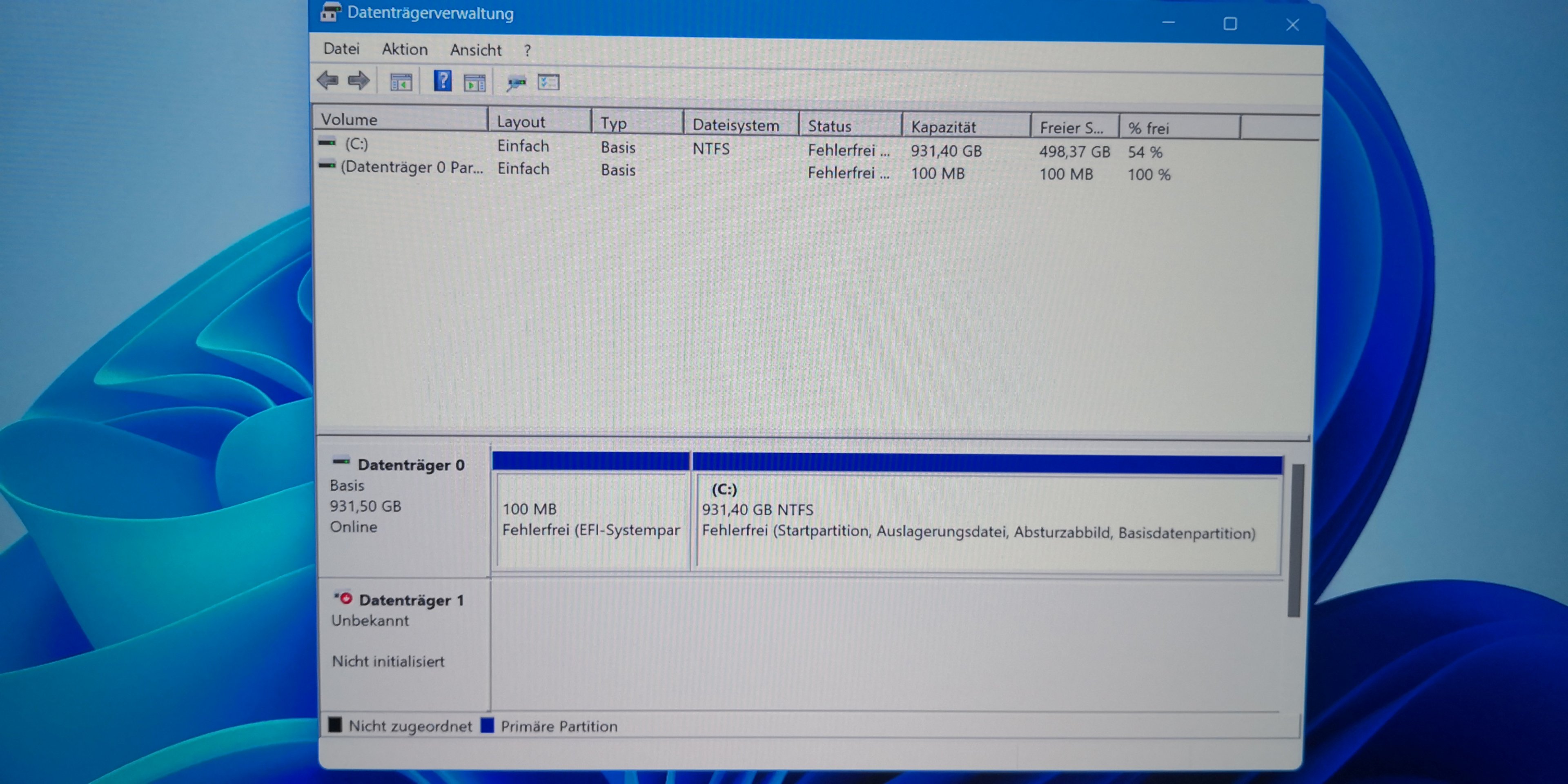
Task: Toggle the action pane toolbar icon
Action: pyautogui.click(x=474, y=82)
